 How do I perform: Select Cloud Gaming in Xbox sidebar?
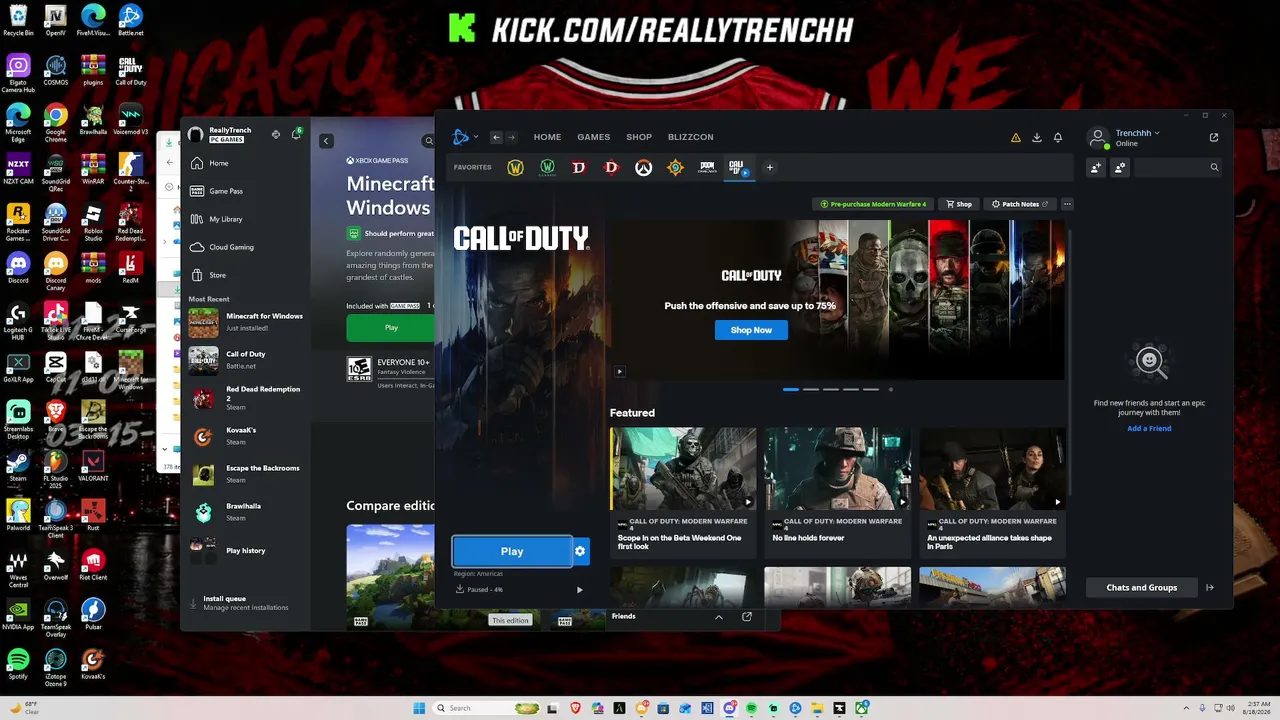click(x=231, y=247)
